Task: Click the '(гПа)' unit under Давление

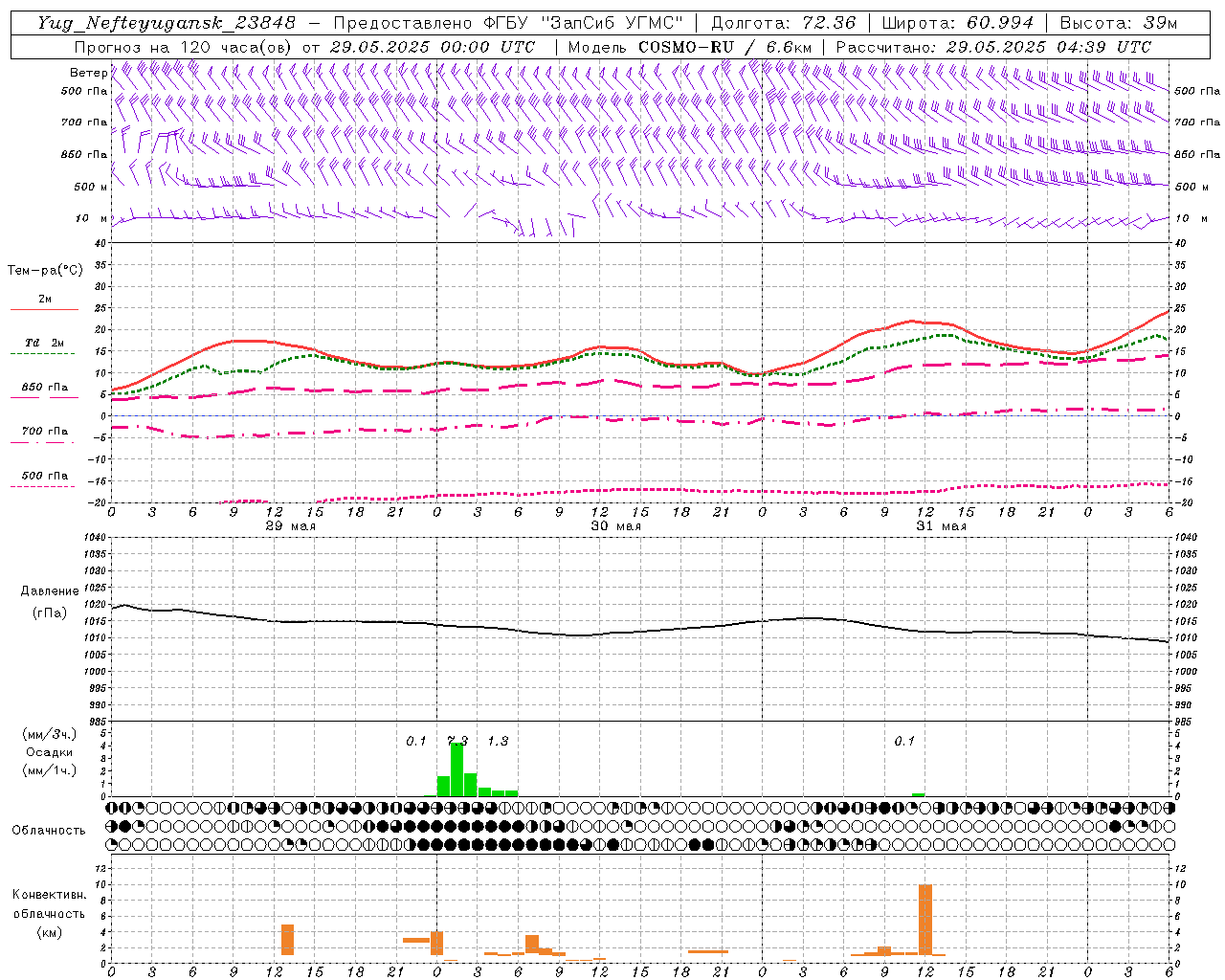Action: [x=50, y=613]
